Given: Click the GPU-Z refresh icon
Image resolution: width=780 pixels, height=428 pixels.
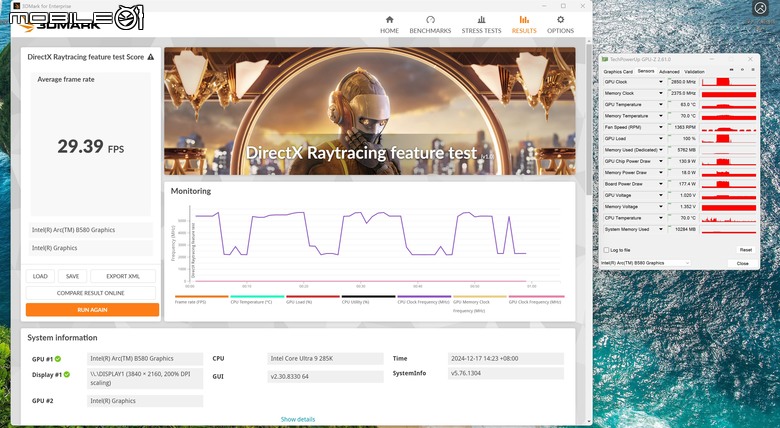Looking at the screenshot, I should [742, 70].
